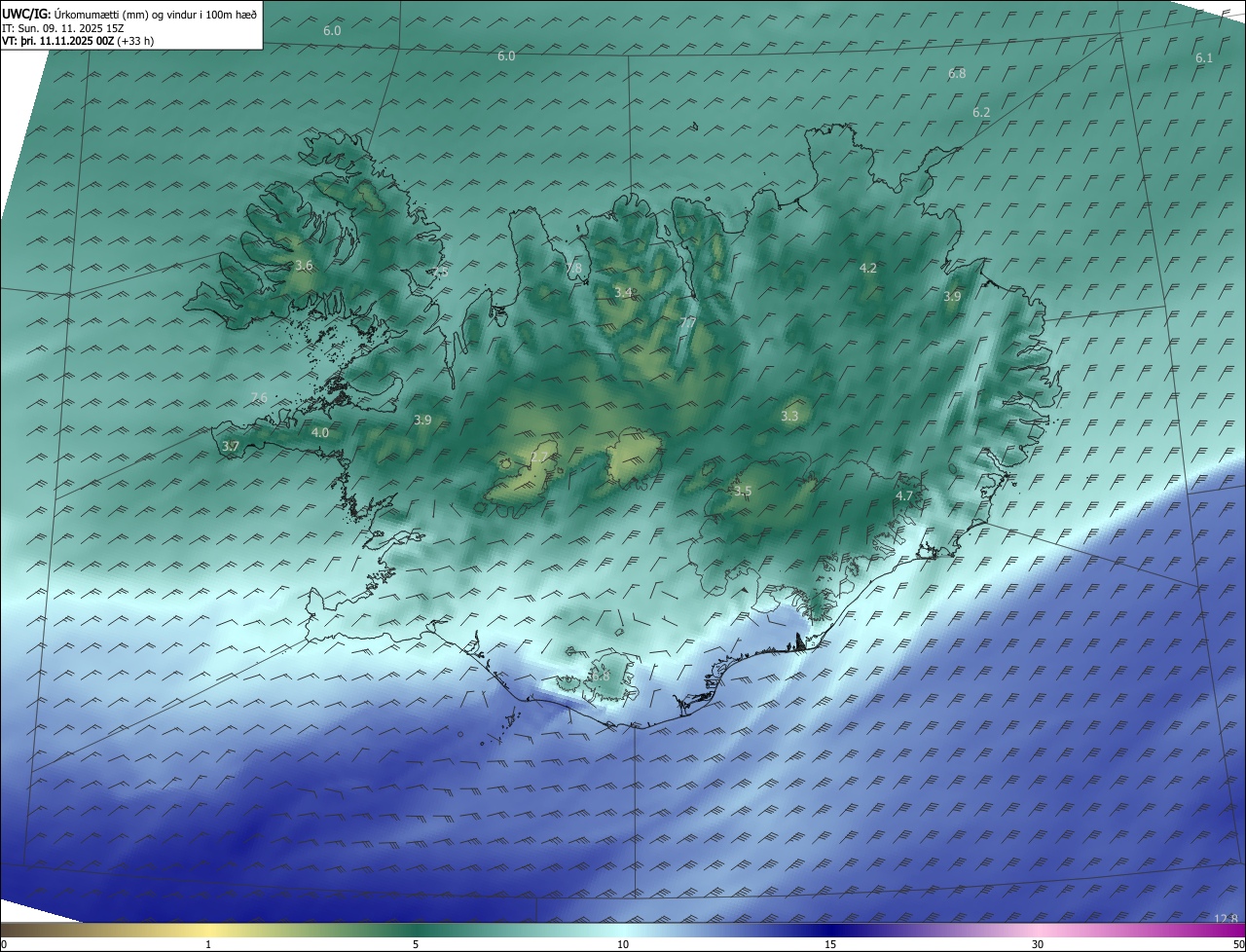The image size is (1246, 952).
Task: Click the 'VT: þri. 11.11.2025 00Z' line
Action: [78, 42]
